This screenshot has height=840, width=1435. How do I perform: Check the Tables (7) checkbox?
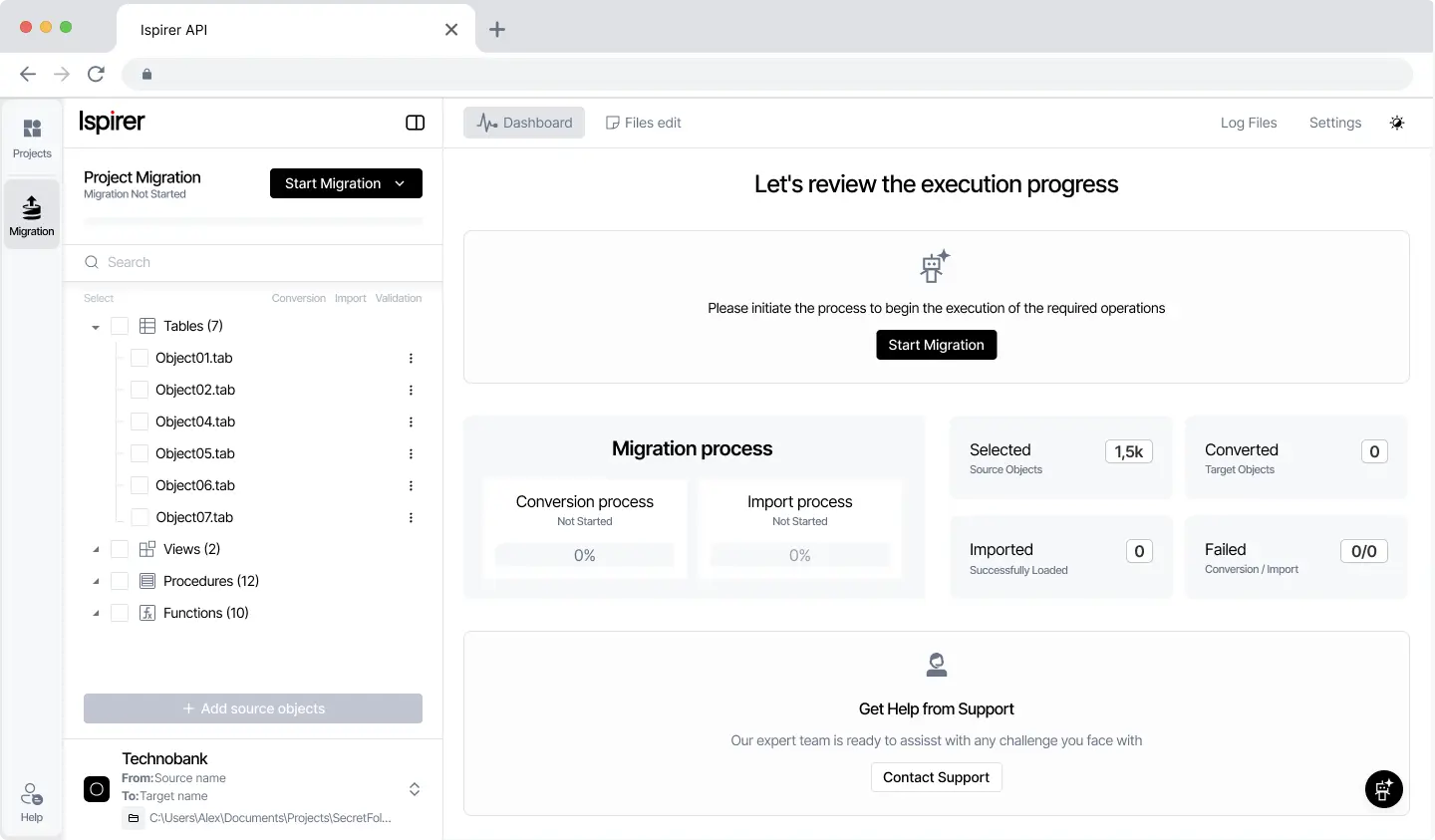coord(120,326)
